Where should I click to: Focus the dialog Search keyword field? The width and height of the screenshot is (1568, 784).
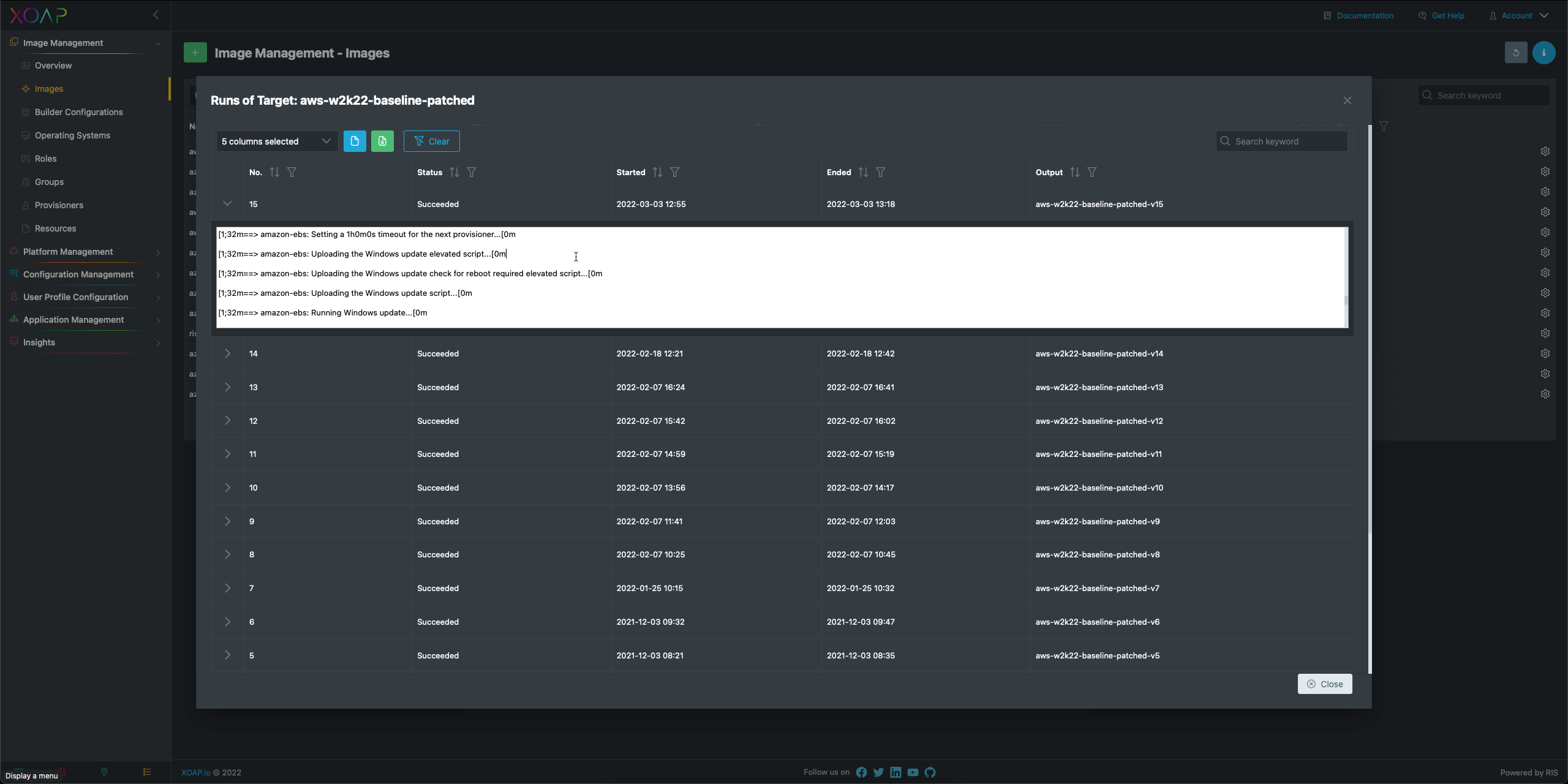(x=1282, y=141)
